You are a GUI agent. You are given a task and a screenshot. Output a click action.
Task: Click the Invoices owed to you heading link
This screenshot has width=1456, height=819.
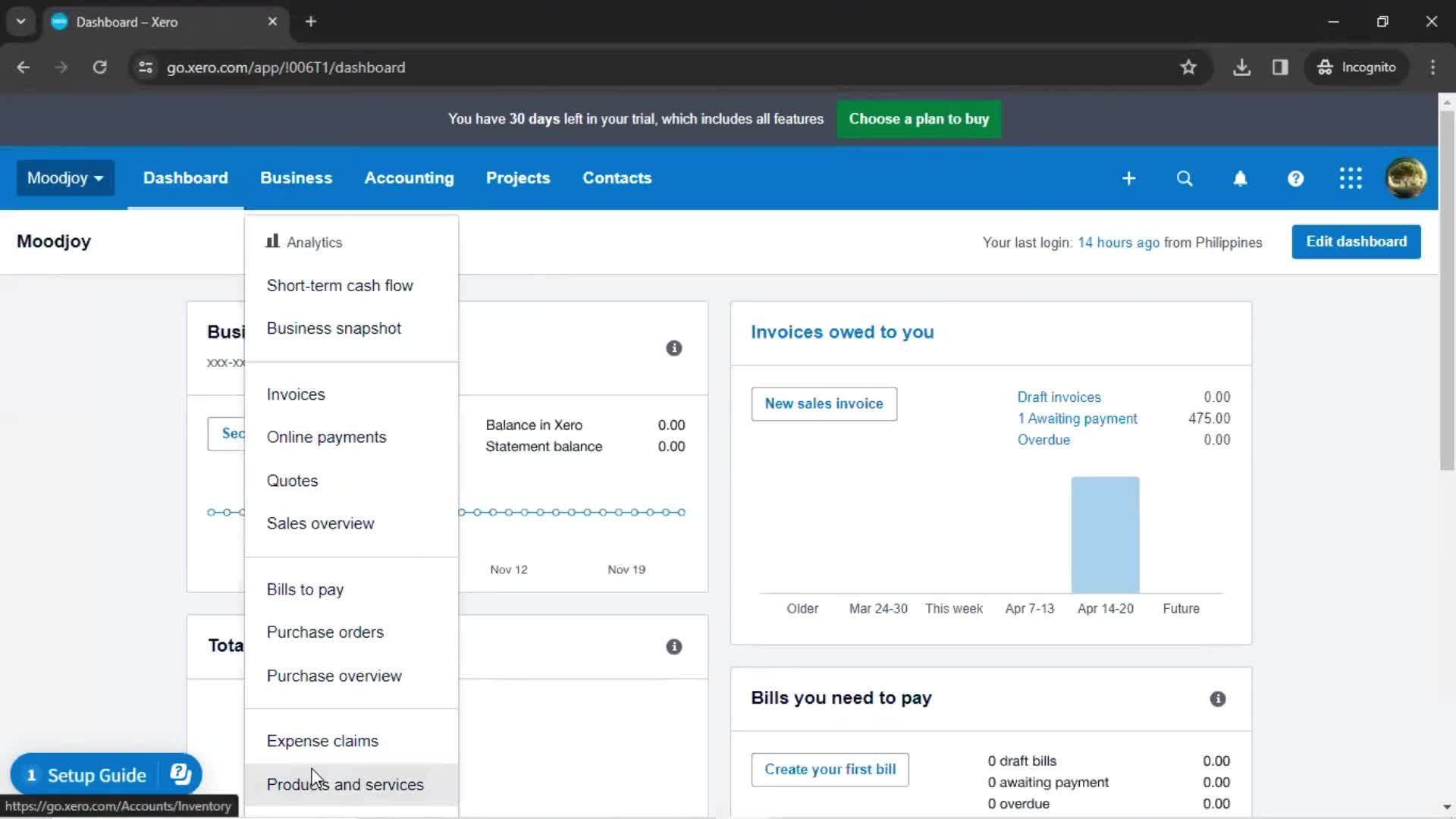pos(842,332)
